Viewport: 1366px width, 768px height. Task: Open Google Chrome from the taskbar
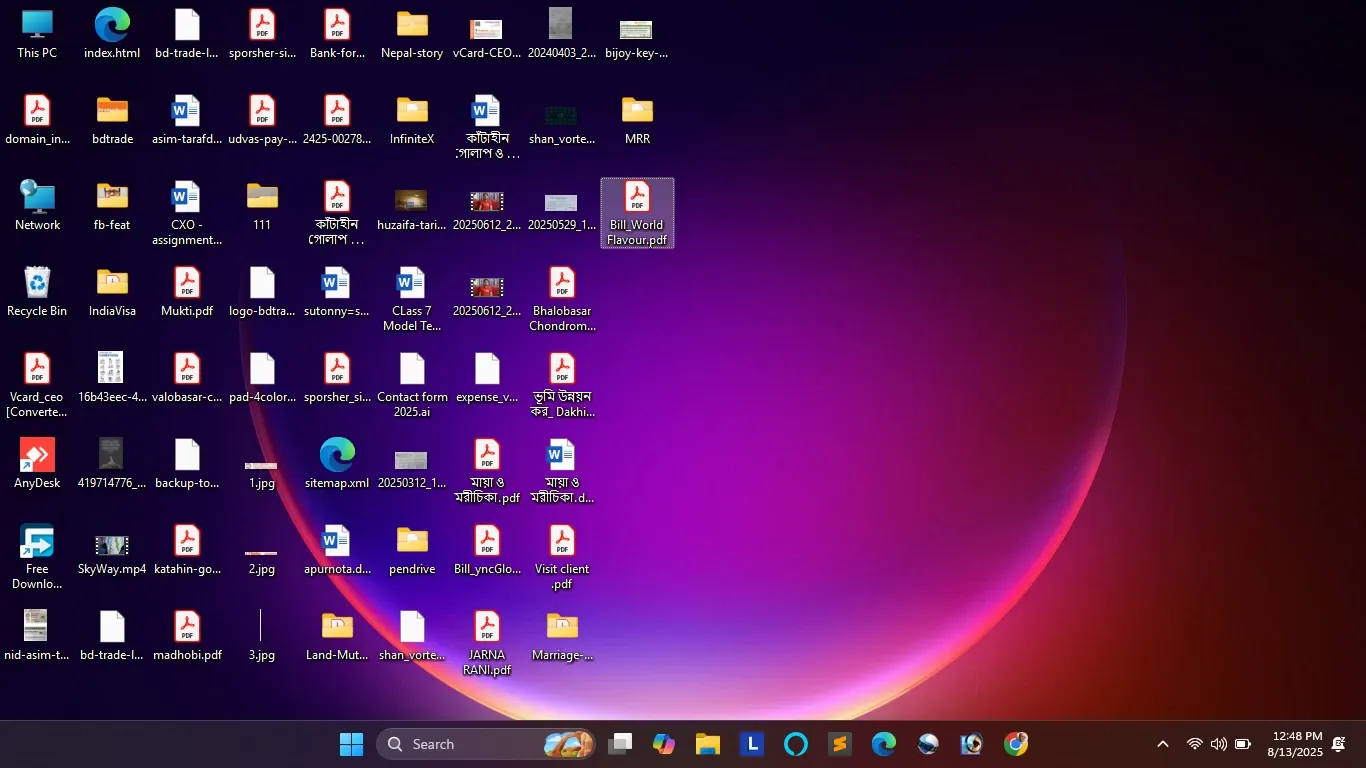click(x=1016, y=744)
